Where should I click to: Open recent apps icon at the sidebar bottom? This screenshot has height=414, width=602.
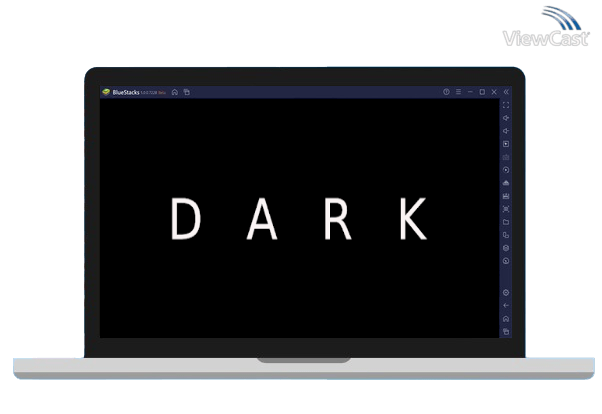[506, 332]
